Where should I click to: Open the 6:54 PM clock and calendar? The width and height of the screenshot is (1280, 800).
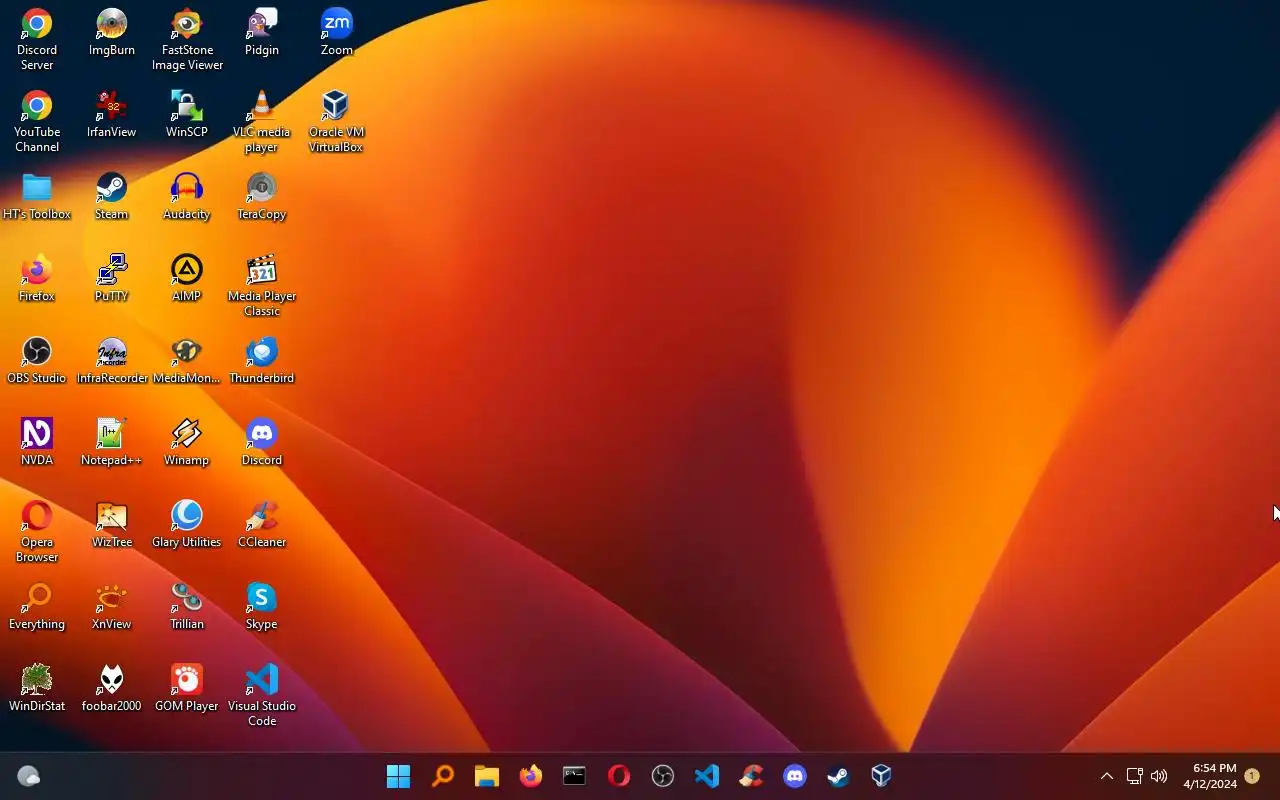pyautogui.click(x=1210, y=776)
